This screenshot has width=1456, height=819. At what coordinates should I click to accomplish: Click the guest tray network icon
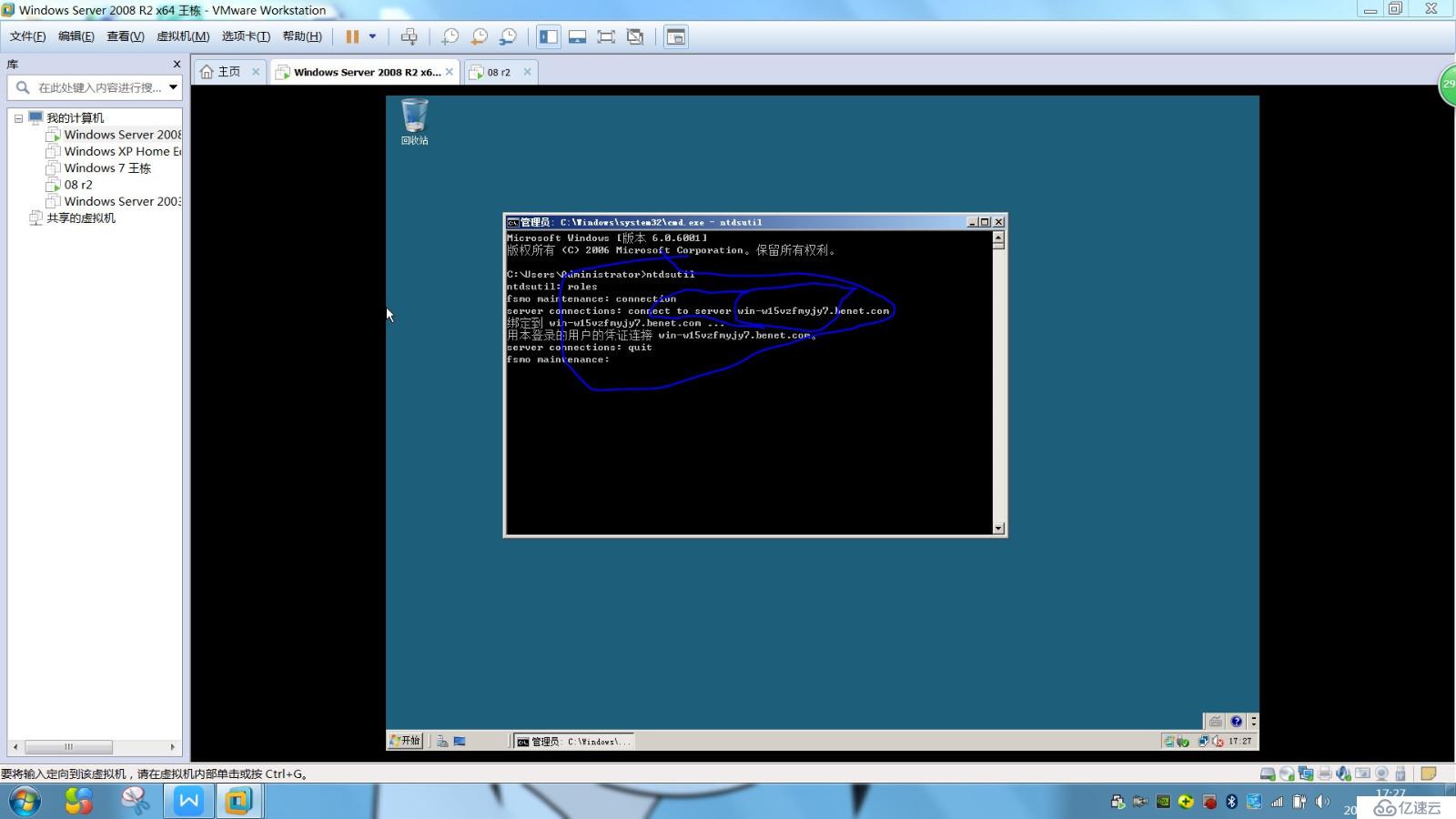[x=1204, y=742]
